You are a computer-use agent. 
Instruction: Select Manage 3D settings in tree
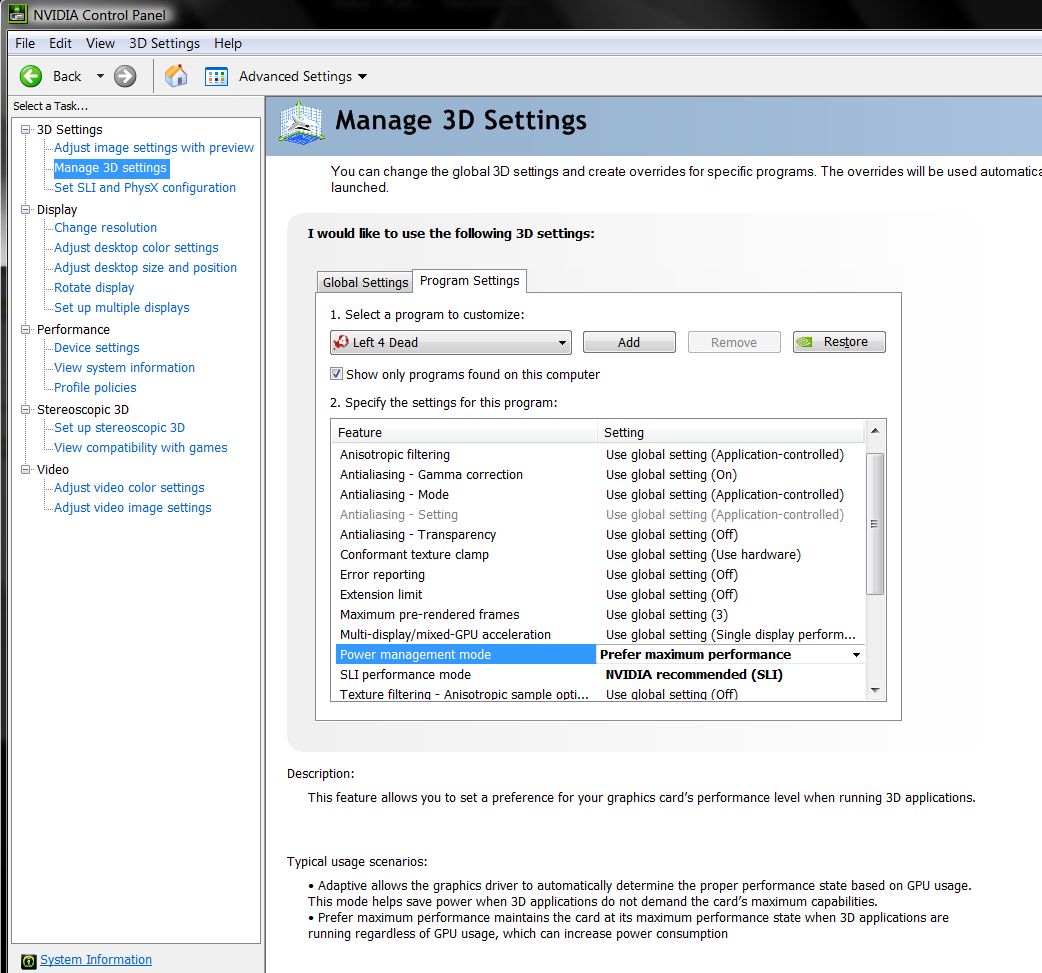coord(110,167)
